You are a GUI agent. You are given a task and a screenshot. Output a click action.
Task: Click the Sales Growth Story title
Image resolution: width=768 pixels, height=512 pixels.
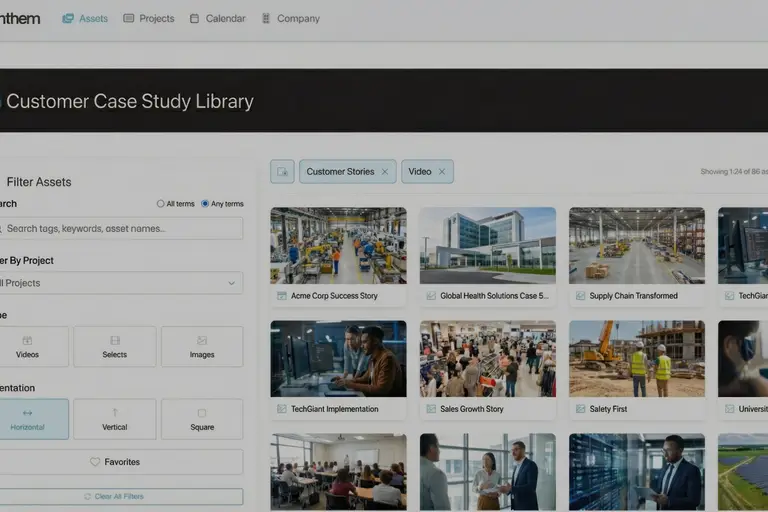pyautogui.click(x=472, y=409)
